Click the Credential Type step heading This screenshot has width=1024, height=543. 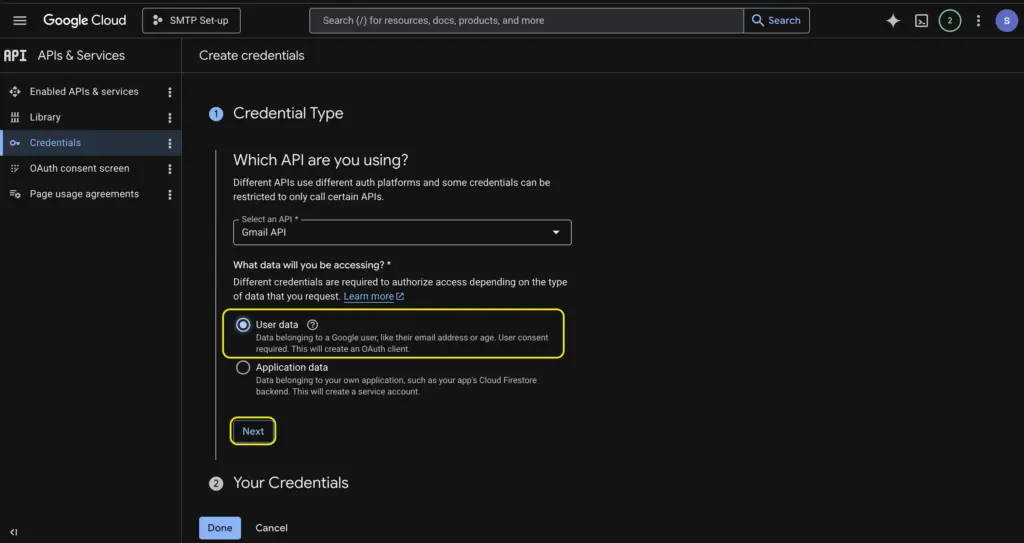coord(288,113)
